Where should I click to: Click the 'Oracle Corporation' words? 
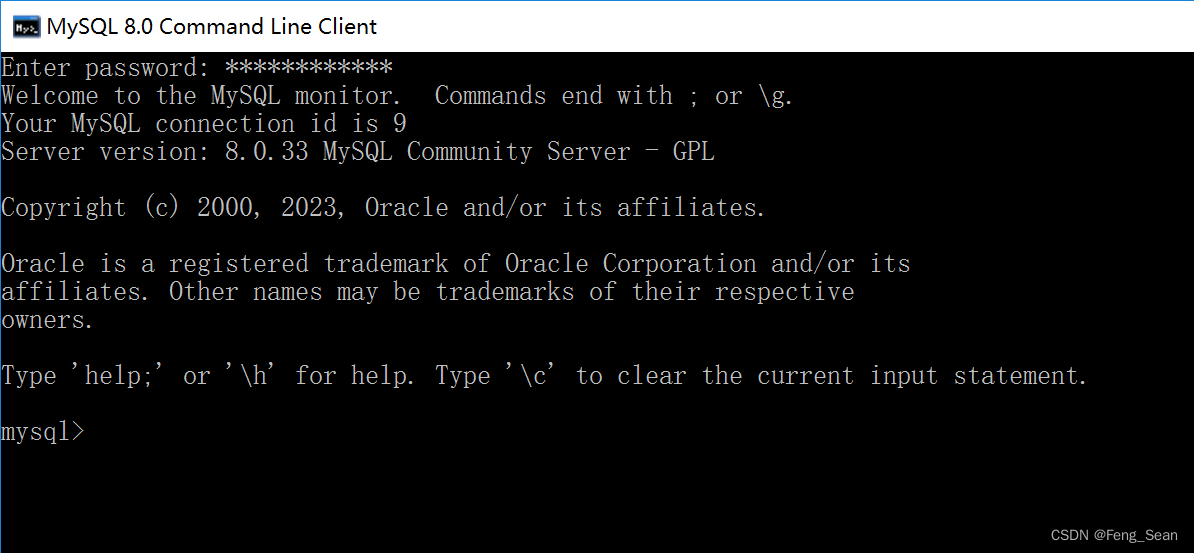pos(631,264)
